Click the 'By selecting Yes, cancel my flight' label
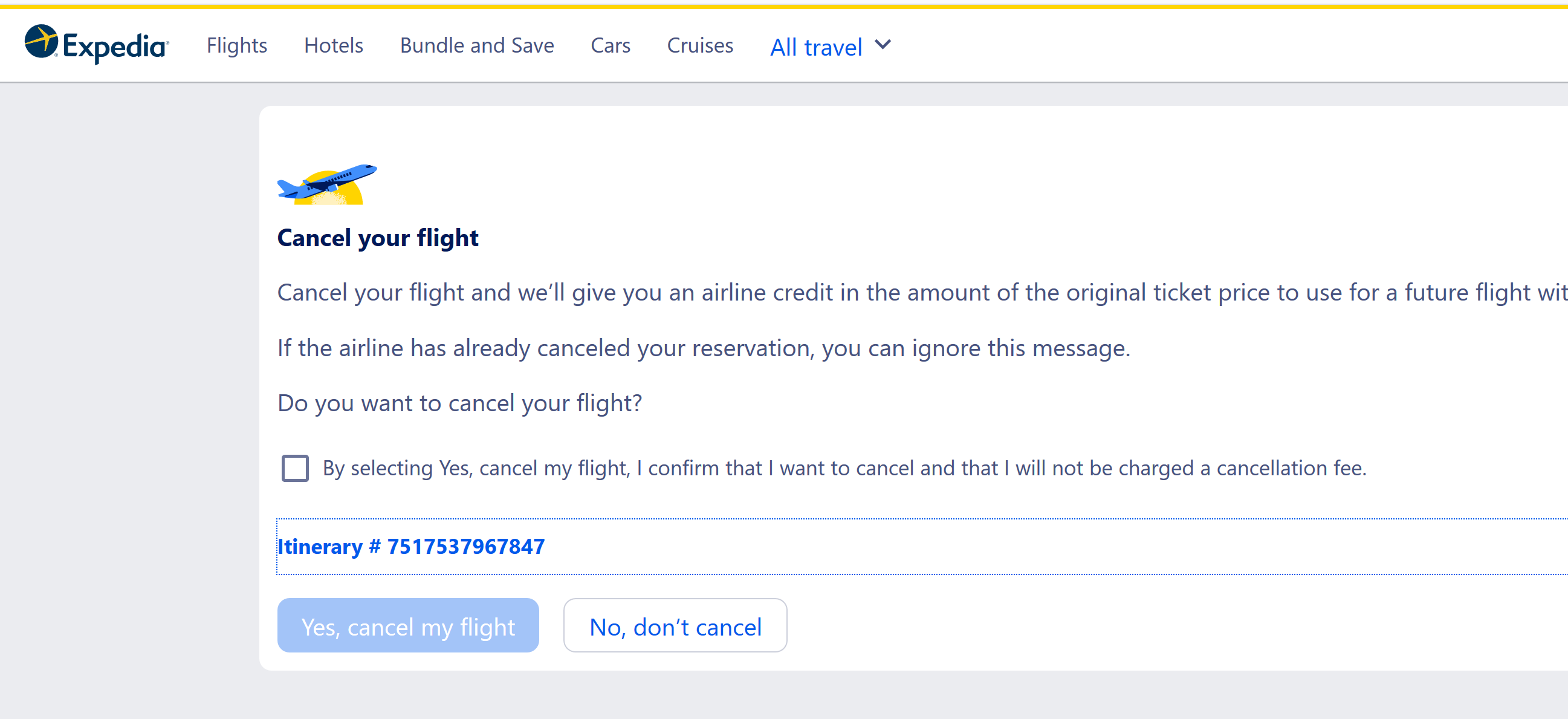1568x719 pixels. click(844, 468)
